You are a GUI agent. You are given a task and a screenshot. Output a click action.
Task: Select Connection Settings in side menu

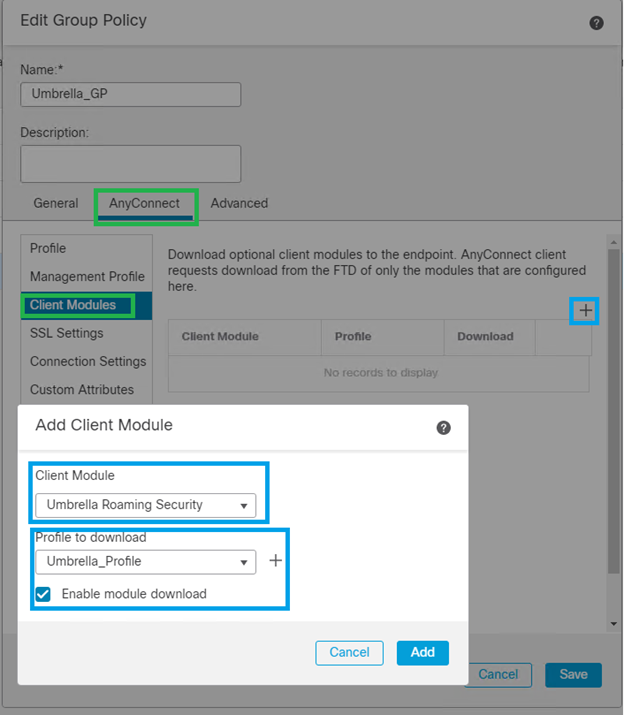point(87,362)
